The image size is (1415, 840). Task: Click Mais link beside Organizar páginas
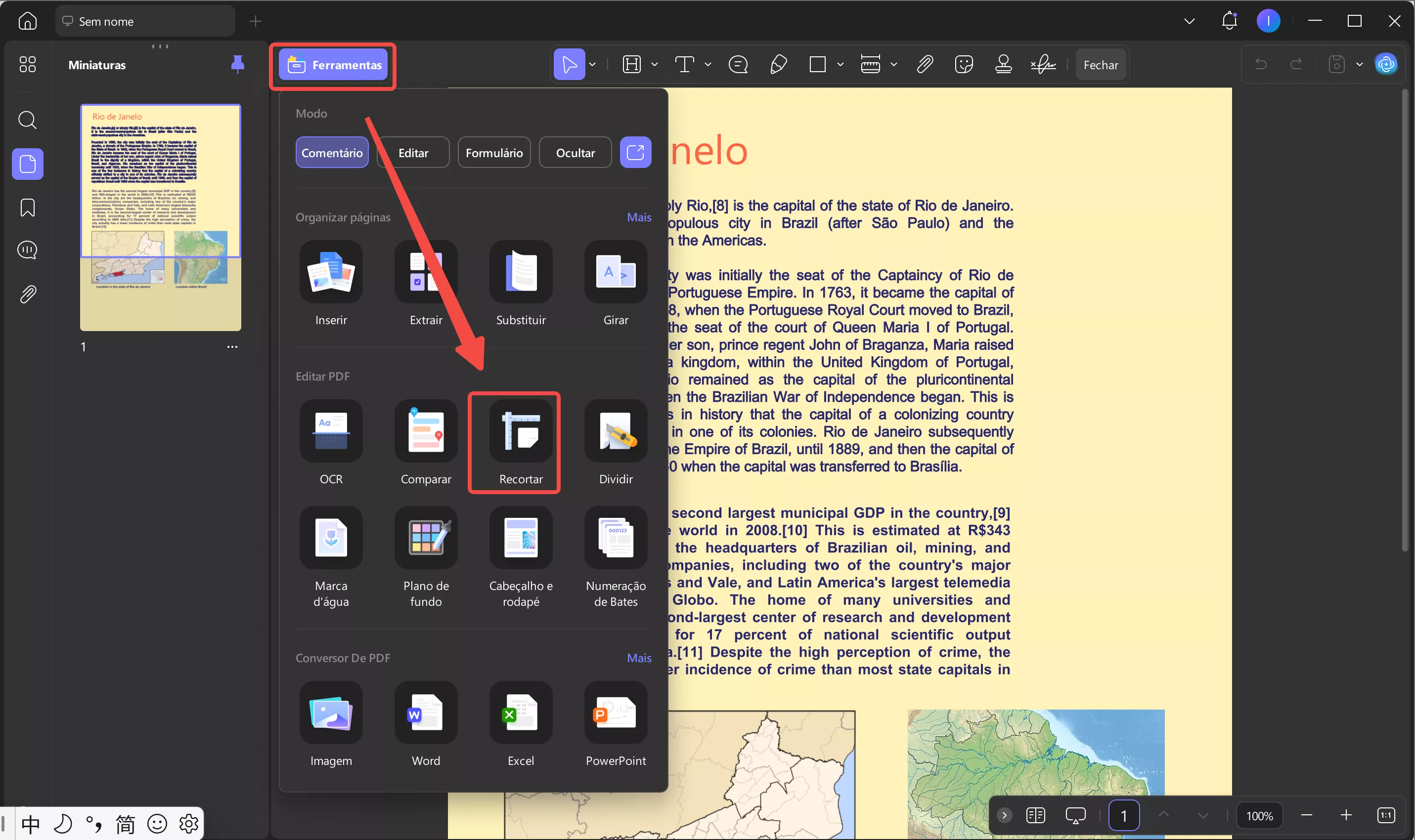(x=639, y=217)
